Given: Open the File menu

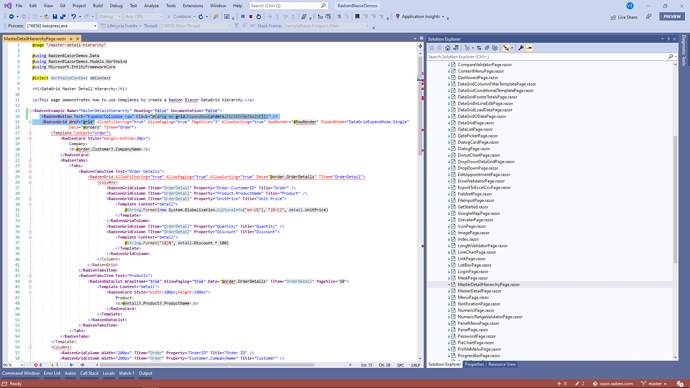Looking at the screenshot, I should coord(19,6).
